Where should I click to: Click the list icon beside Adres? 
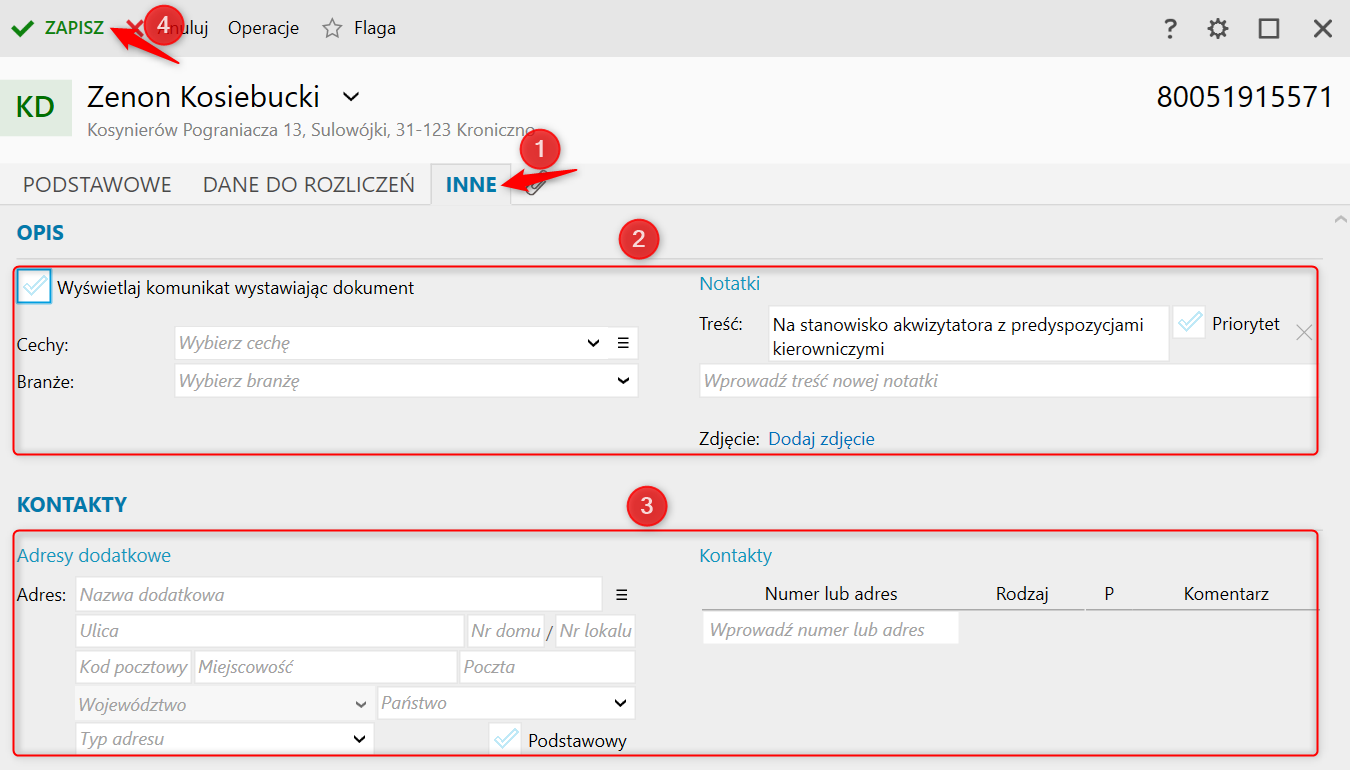click(621, 595)
